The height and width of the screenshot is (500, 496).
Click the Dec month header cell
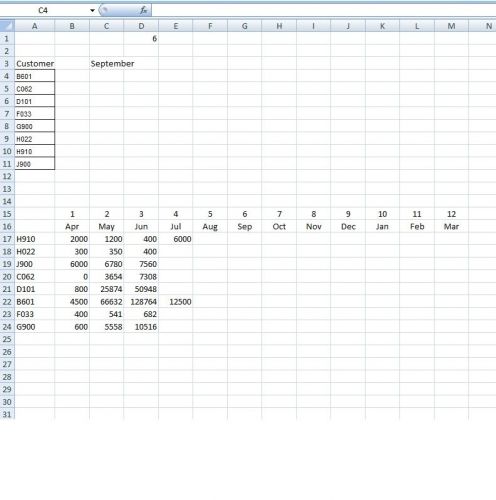pos(348,227)
